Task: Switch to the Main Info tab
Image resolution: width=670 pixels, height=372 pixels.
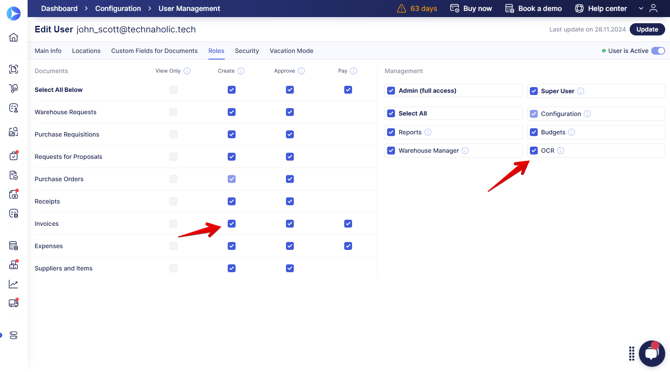Action: pyautogui.click(x=48, y=51)
